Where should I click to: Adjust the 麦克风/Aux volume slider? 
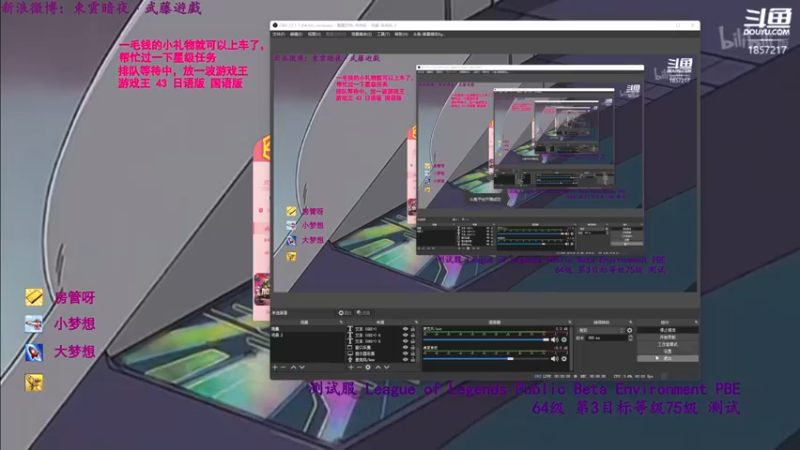[486, 340]
